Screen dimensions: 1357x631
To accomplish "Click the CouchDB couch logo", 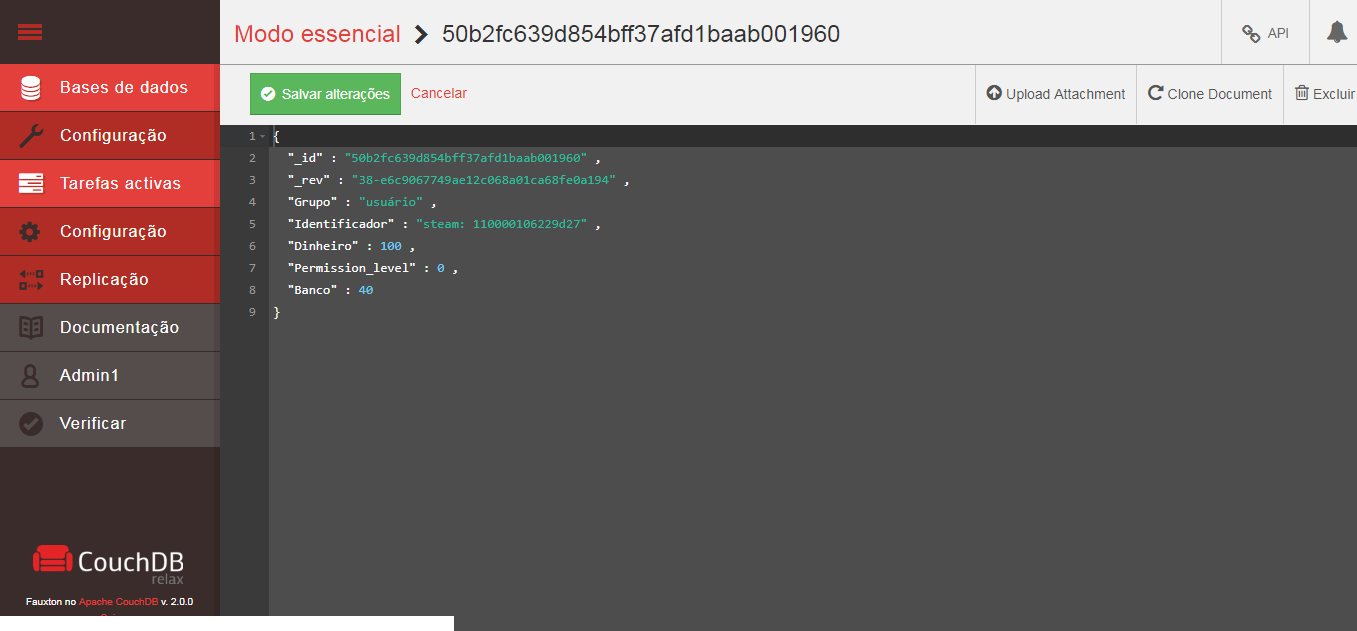I will tap(53, 559).
